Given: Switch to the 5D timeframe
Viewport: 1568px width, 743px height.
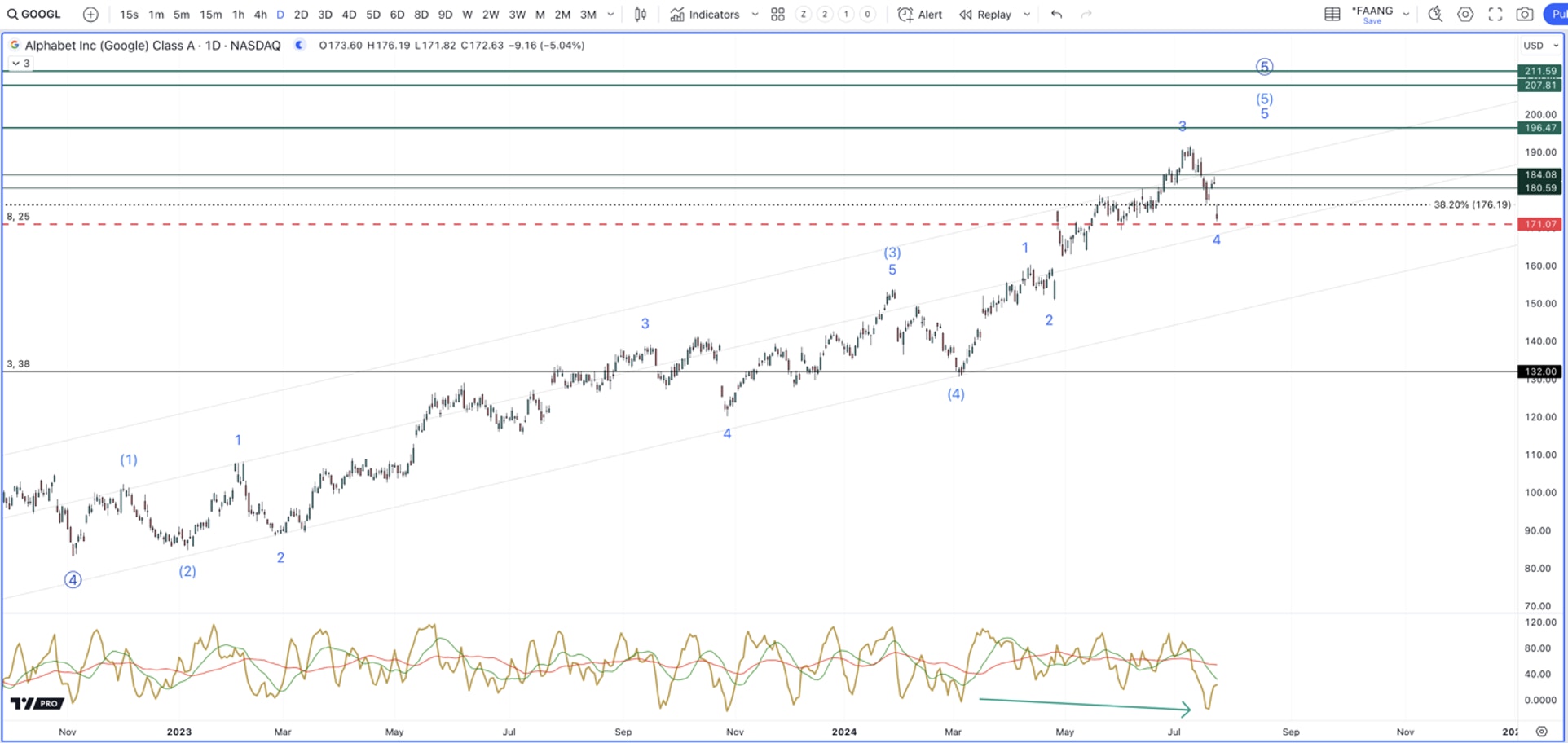Looking at the screenshot, I should coord(373,14).
